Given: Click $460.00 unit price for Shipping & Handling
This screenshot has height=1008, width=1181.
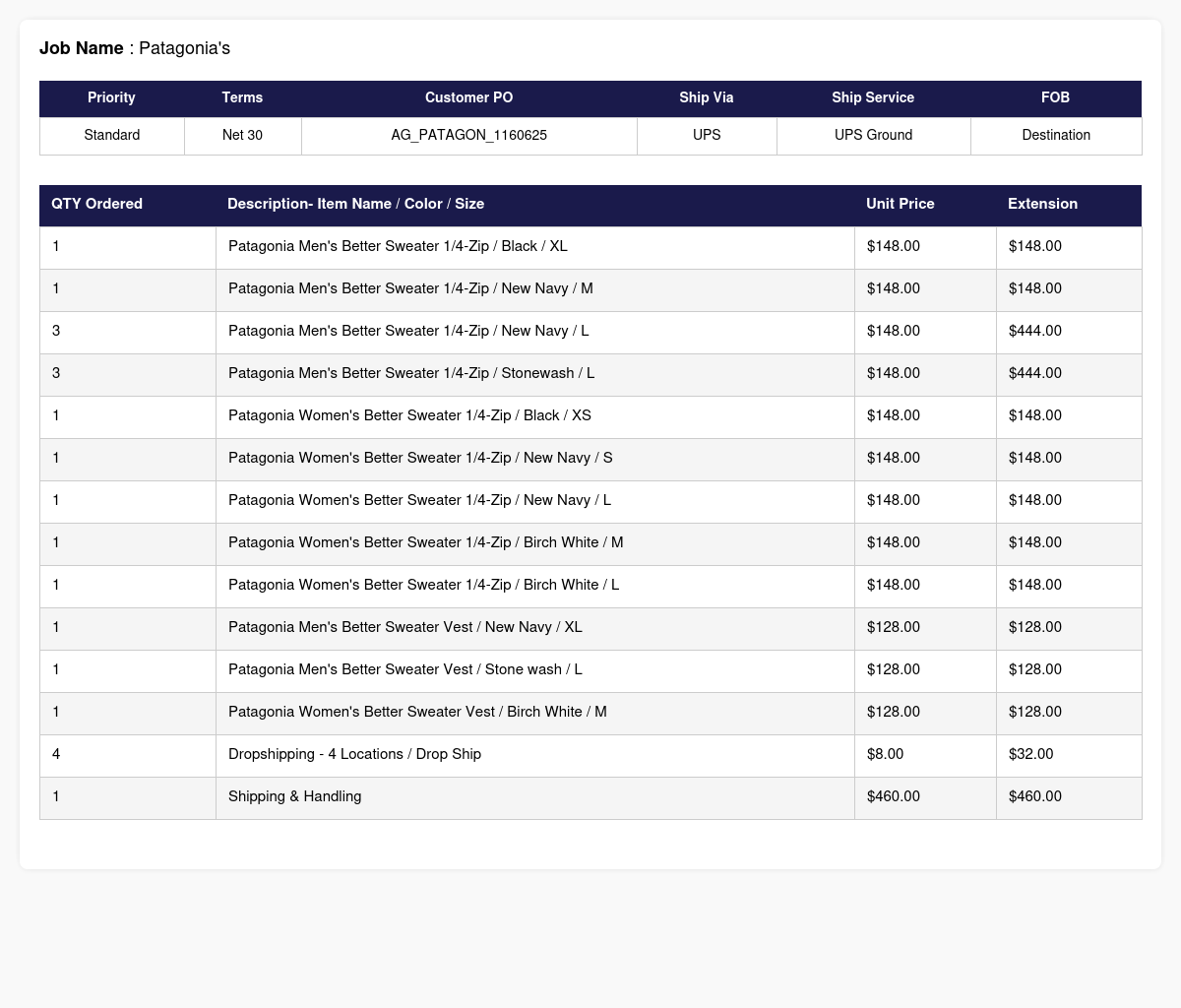Looking at the screenshot, I should click(x=894, y=797).
